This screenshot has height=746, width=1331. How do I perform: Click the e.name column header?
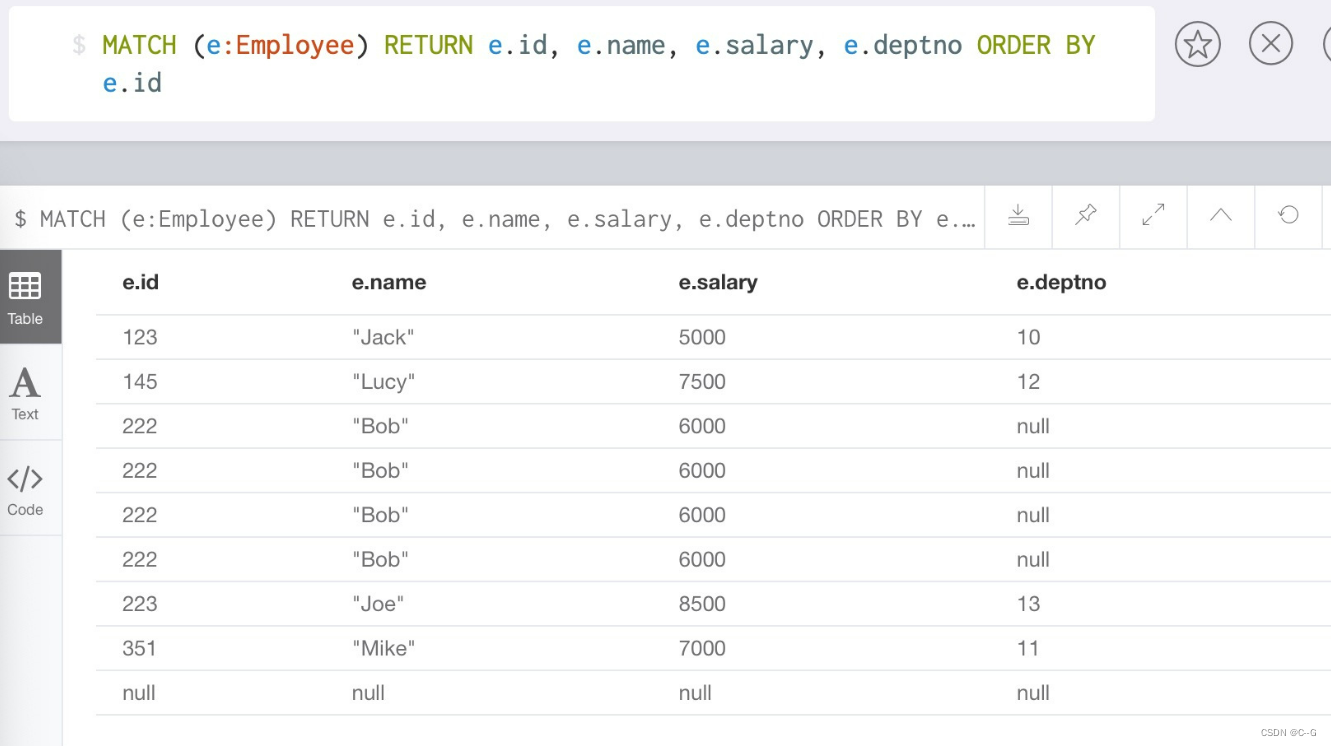(389, 283)
